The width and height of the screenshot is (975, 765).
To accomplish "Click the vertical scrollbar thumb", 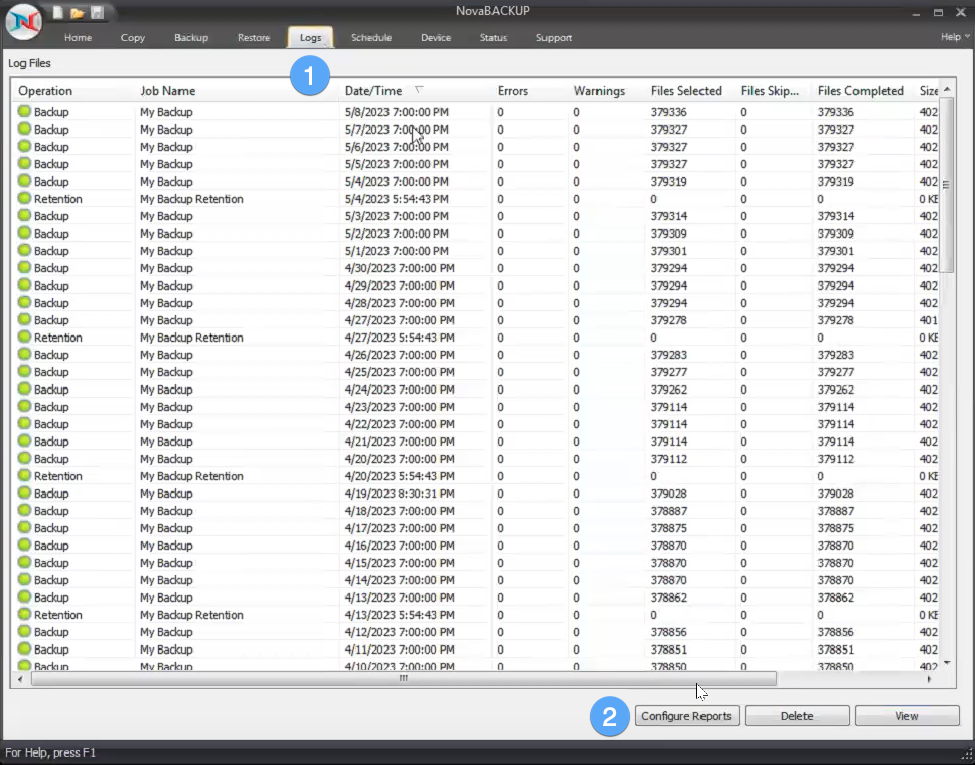I will [946, 185].
